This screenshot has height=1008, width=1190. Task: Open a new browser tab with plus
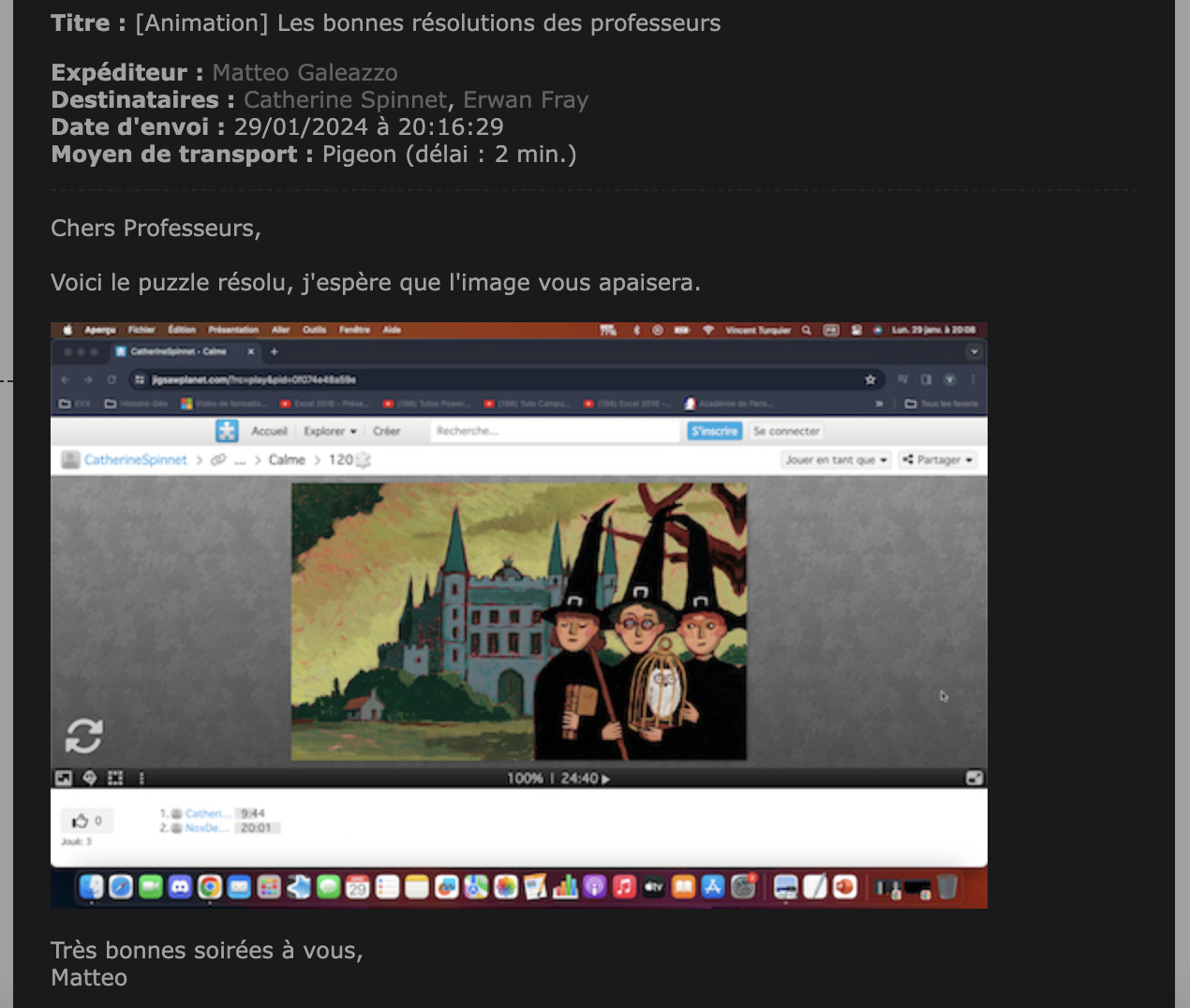point(275,351)
